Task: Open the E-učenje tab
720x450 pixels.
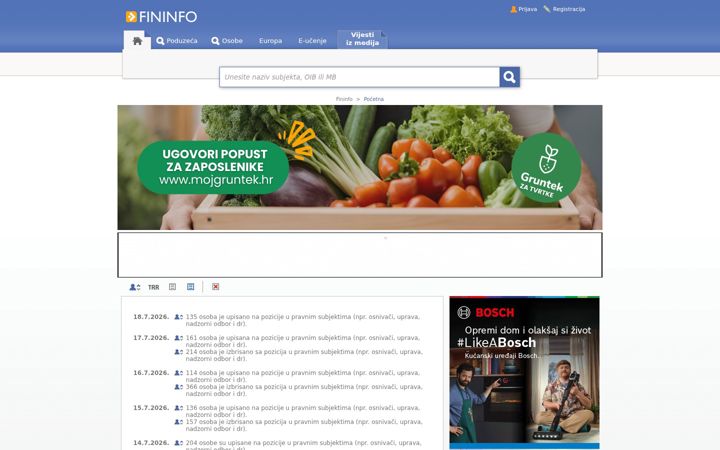Action: tap(312, 41)
